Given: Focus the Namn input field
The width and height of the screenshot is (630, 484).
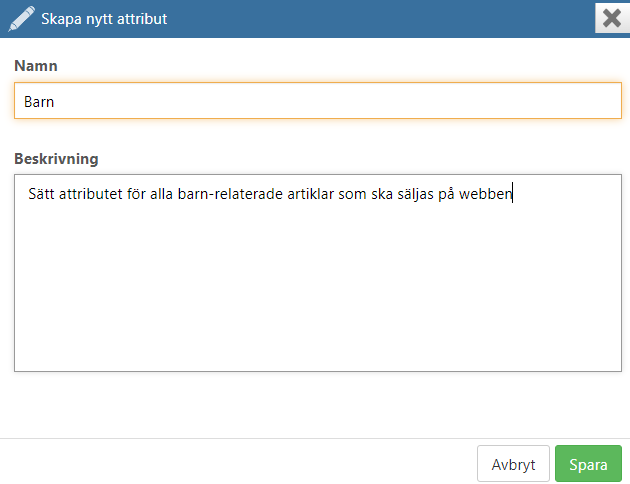Looking at the screenshot, I should (x=318, y=101).
